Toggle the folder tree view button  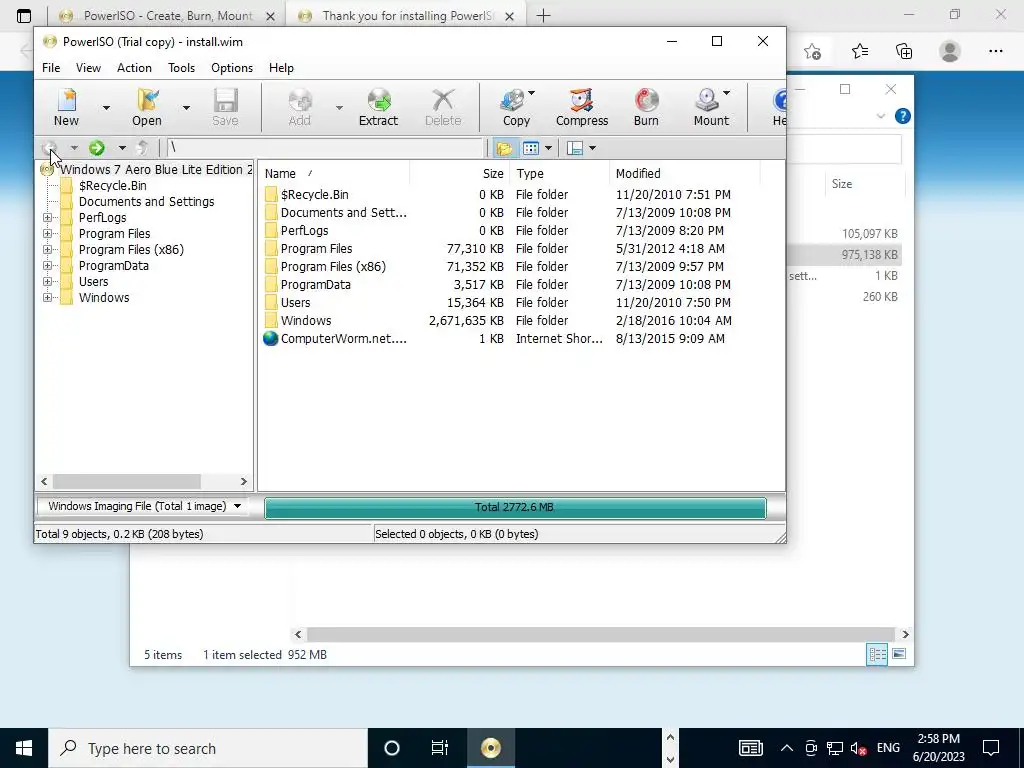point(504,148)
